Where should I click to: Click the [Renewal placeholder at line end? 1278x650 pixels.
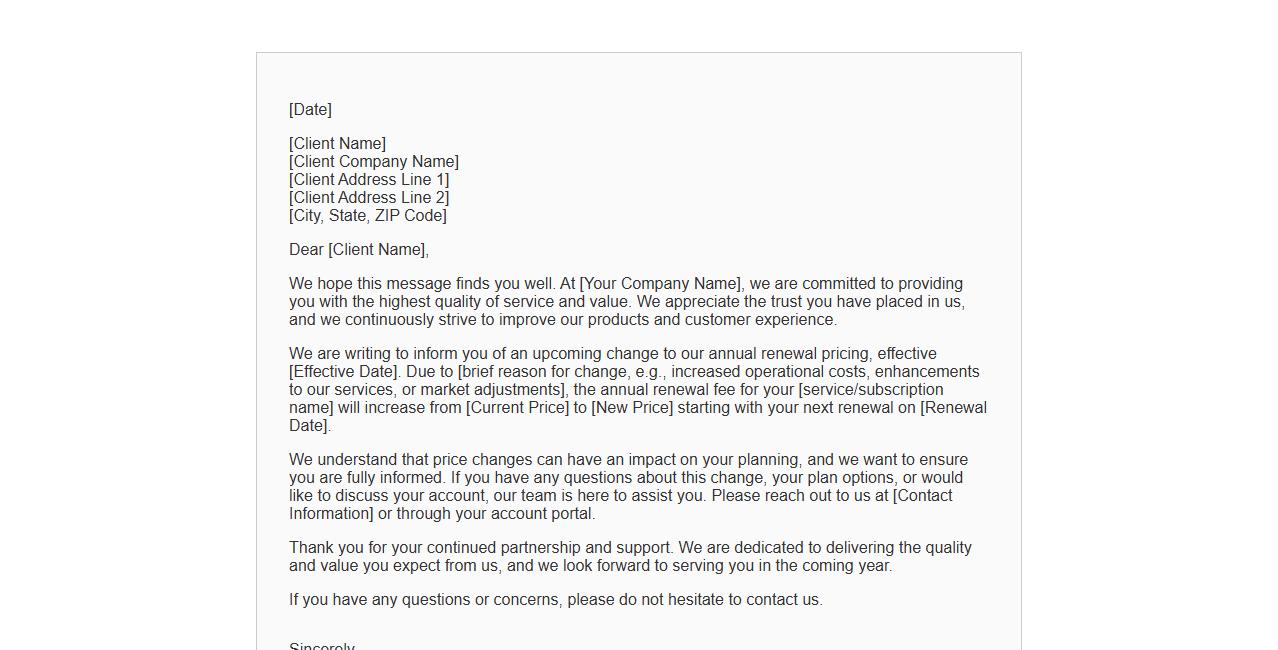tap(953, 408)
